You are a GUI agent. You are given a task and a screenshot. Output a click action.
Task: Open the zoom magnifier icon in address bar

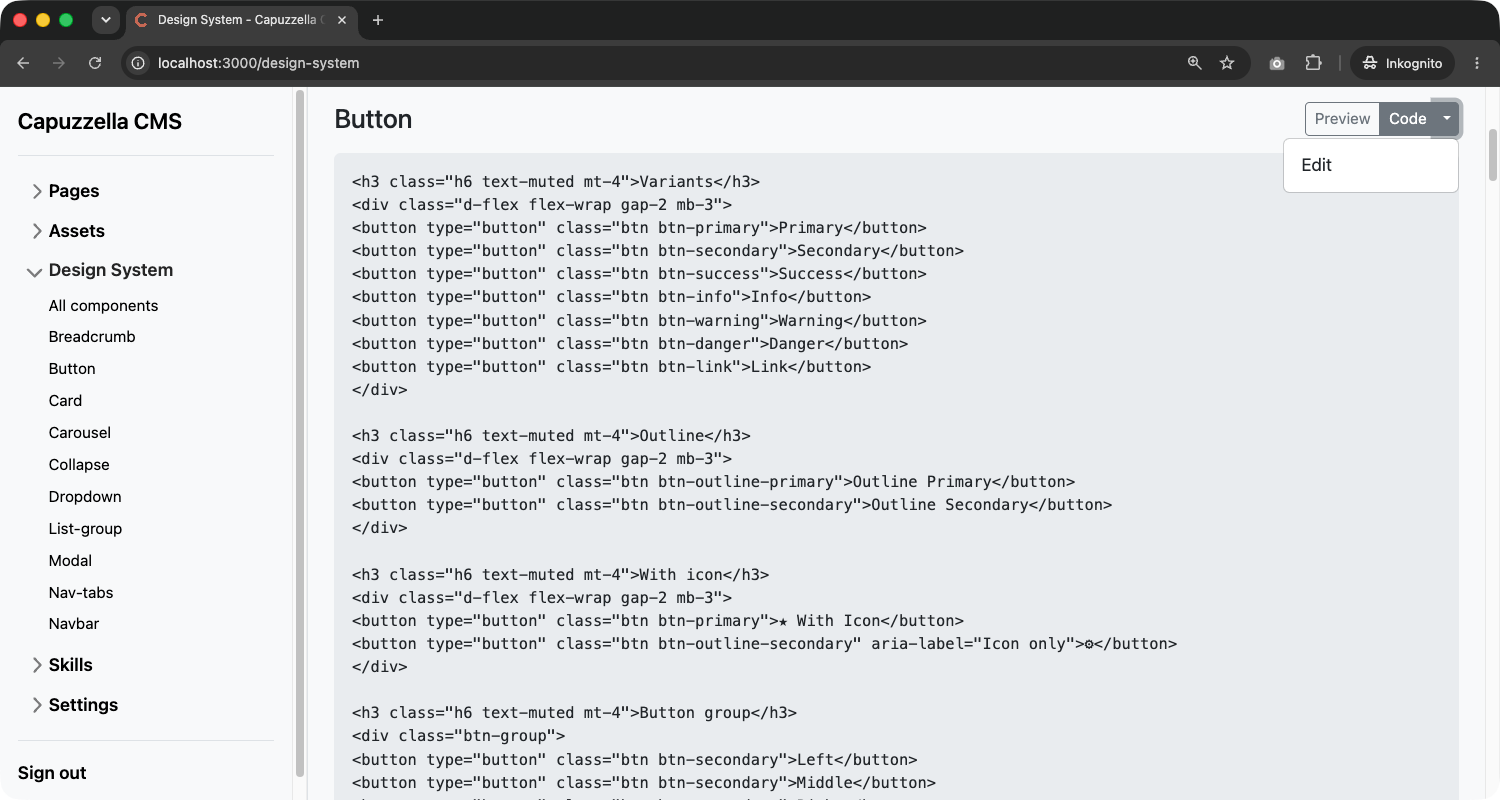[x=1194, y=63]
